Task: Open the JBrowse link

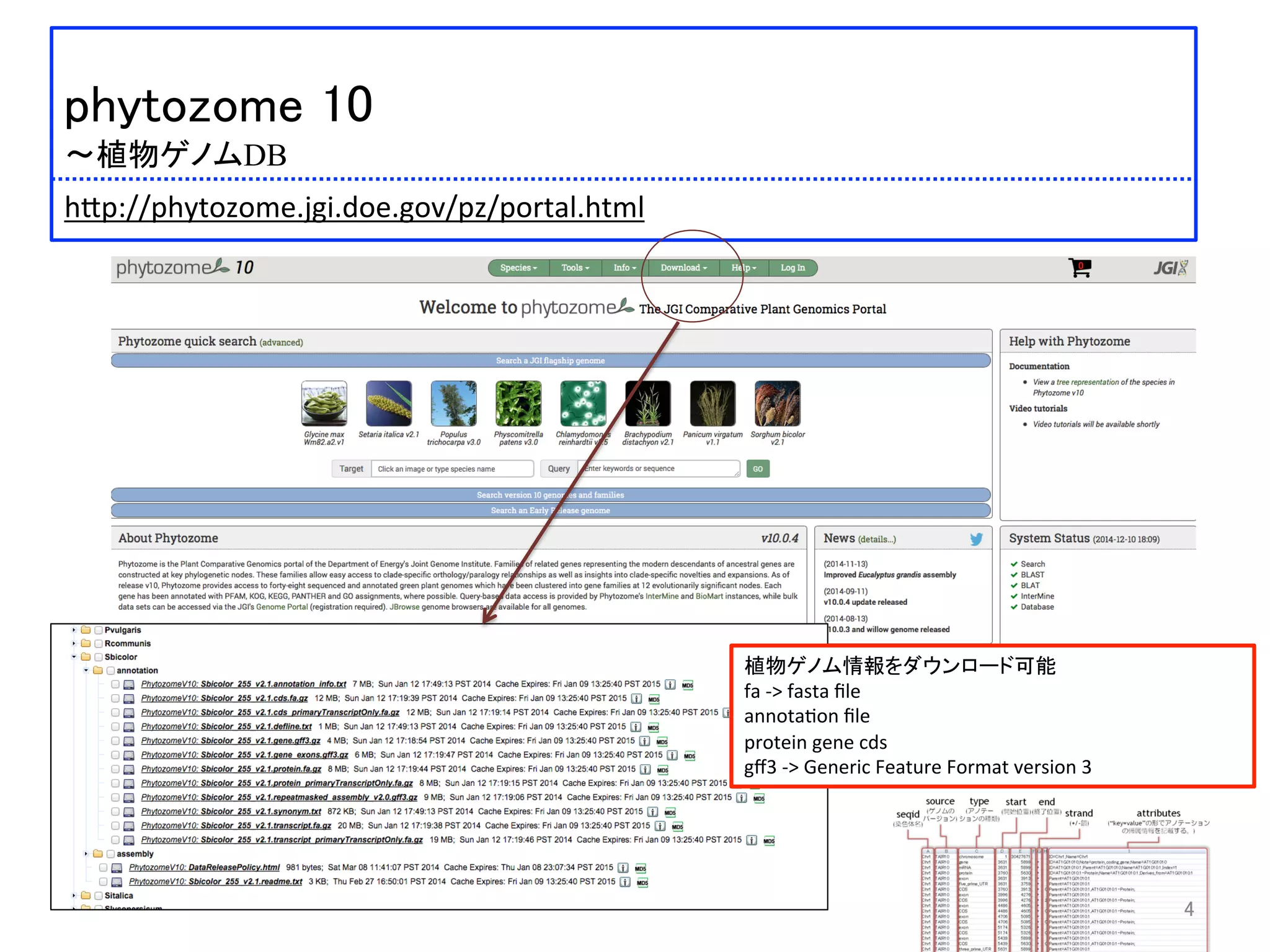Action: [404, 607]
